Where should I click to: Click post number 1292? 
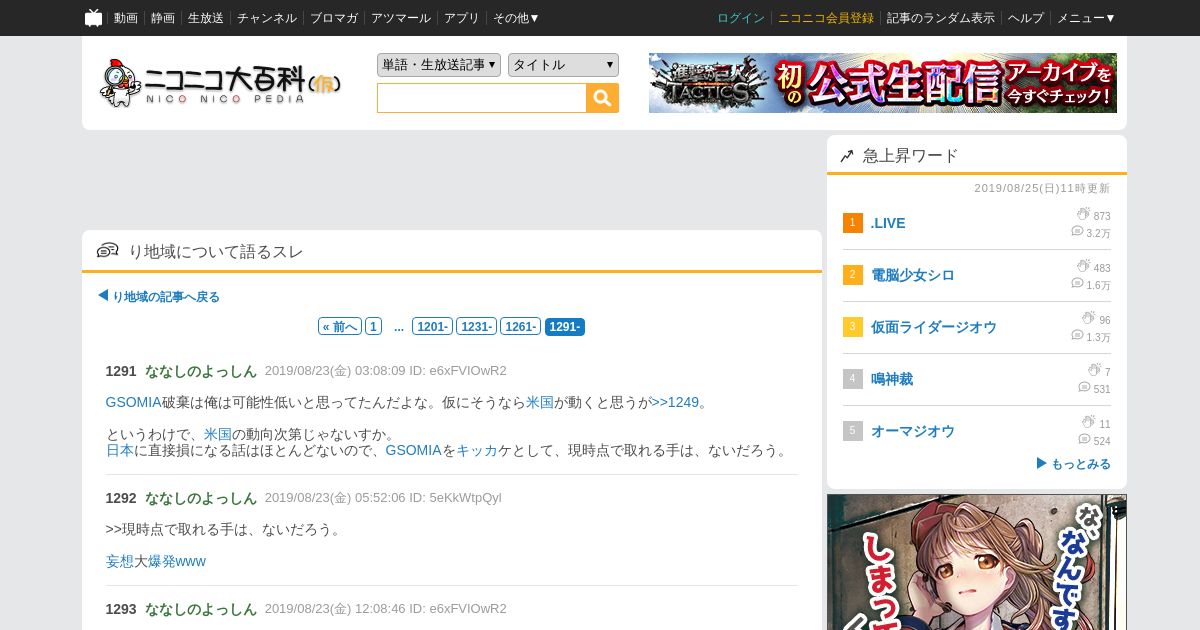121,498
